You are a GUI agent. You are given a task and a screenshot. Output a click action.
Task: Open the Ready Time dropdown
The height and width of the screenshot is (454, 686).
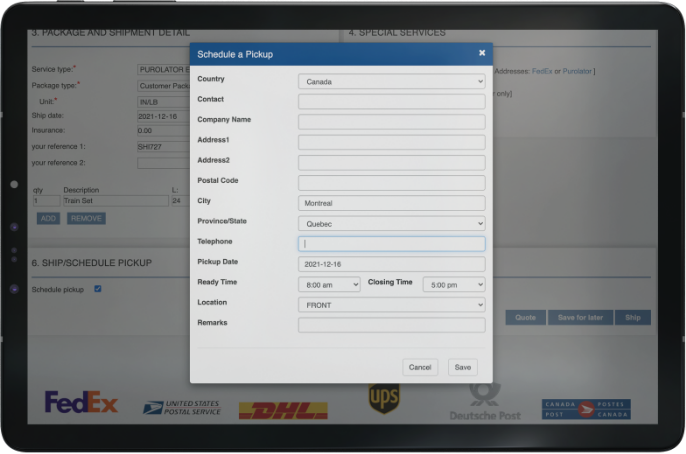pyautogui.click(x=329, y=284)
